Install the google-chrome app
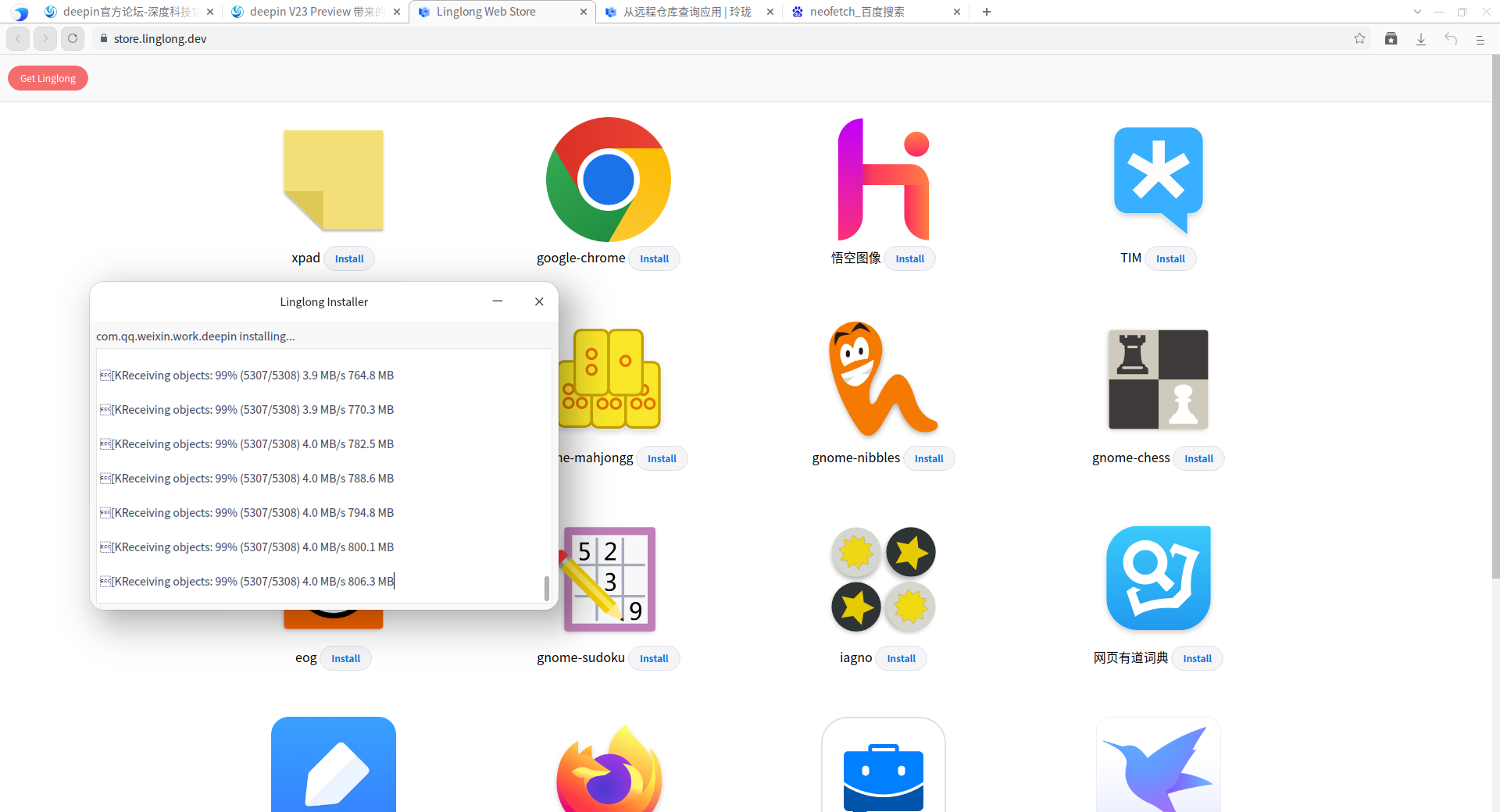 (x=654, y=258)
